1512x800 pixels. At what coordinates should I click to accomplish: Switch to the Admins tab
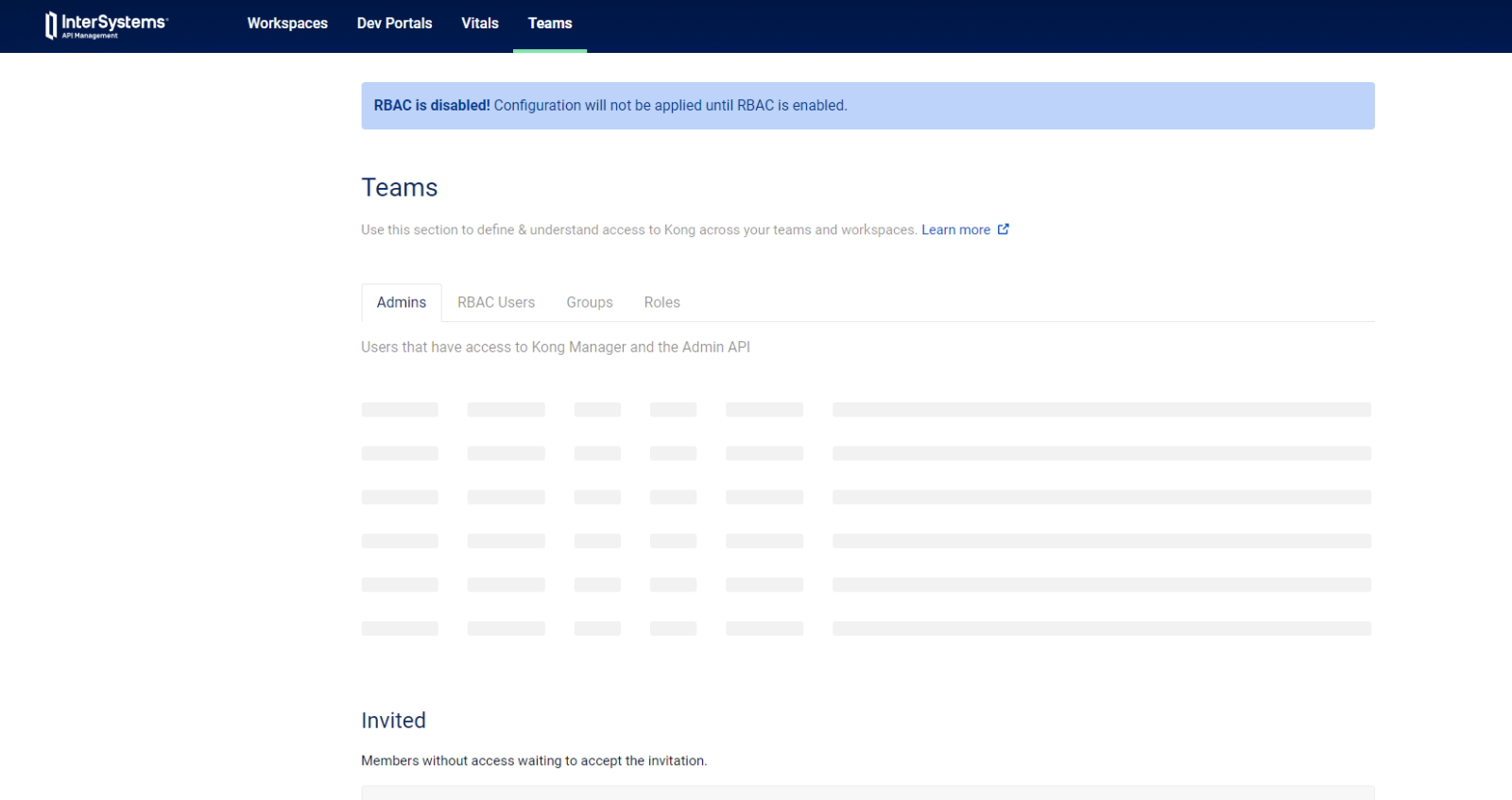coord(401,302)
